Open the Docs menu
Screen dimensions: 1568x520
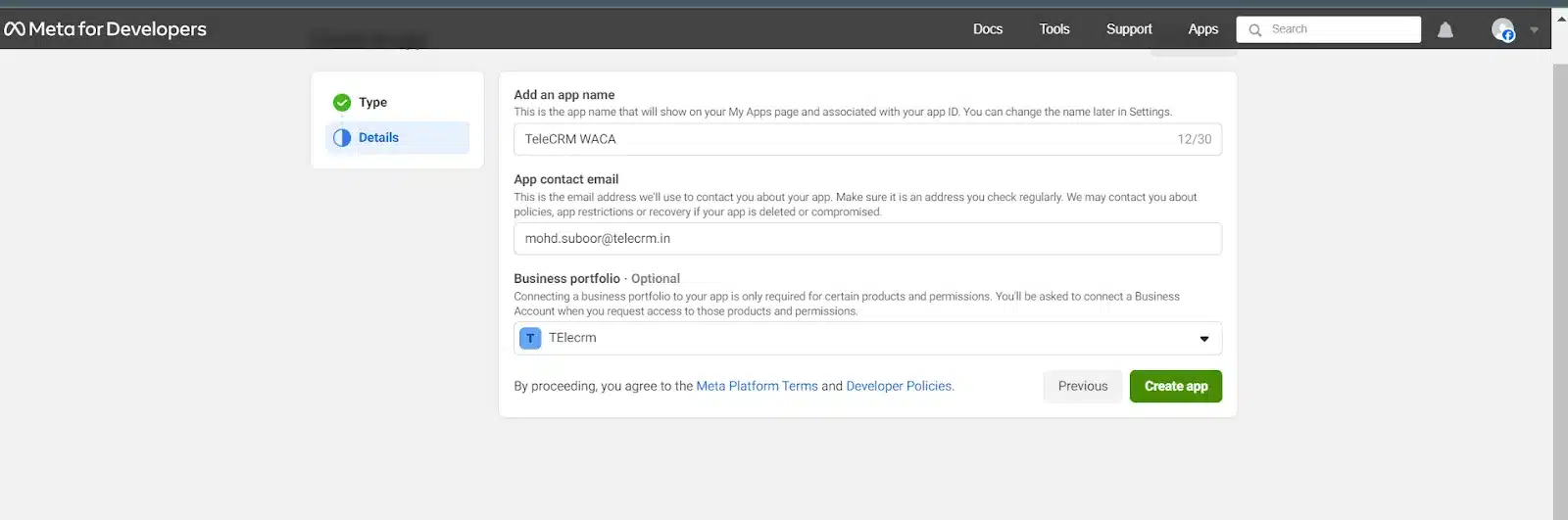coord(987,29)
